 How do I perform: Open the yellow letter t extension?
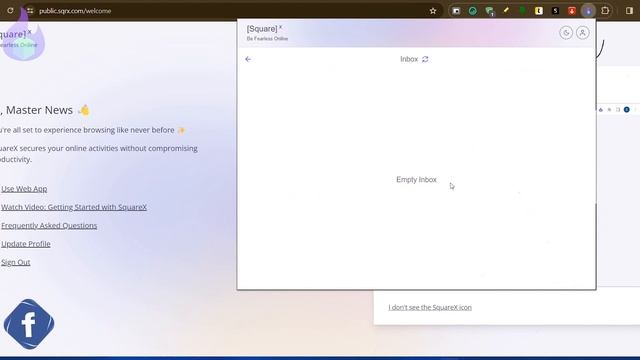pos(539,11)
